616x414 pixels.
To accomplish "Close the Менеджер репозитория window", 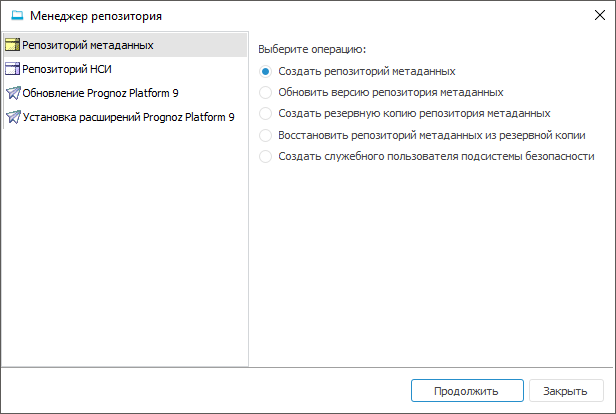I will click(596, 17).
